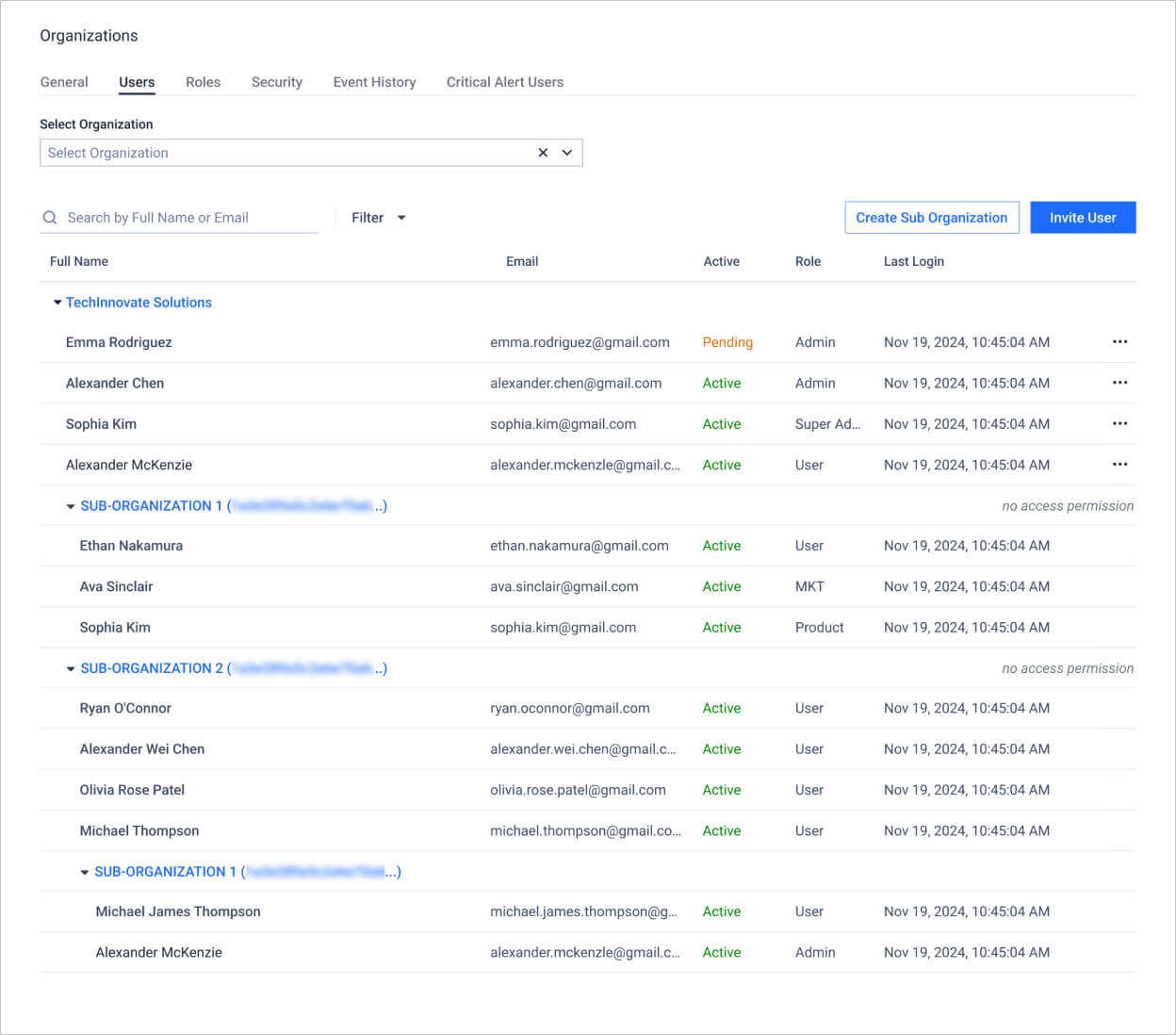The height and width of the screenshot is (1035, 1176).
Task: Focus the Search by Full Name or Email field
Action: tap(188, 218)
